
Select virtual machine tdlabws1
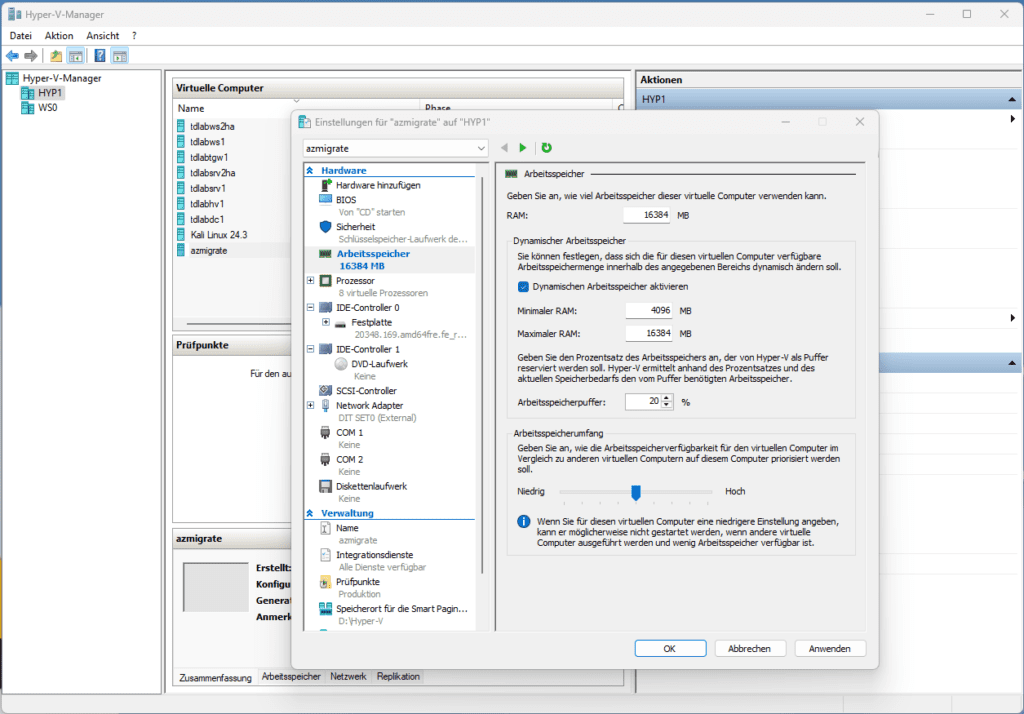click(208, 142)
